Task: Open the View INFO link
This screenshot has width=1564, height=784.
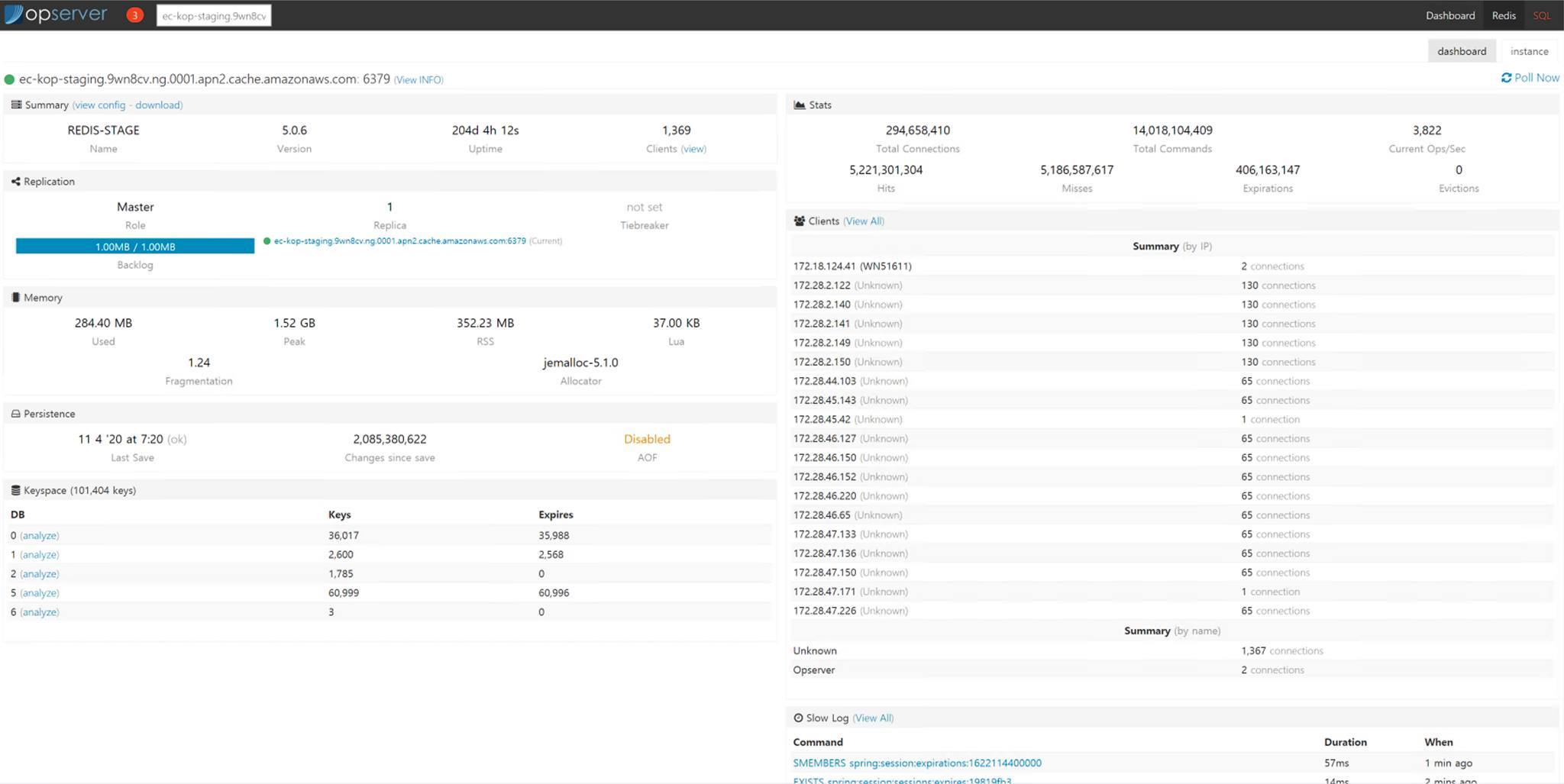Action: pos(418,79)
